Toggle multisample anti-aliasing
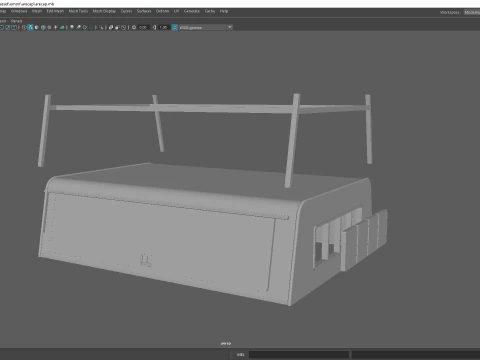 (85, 27)
